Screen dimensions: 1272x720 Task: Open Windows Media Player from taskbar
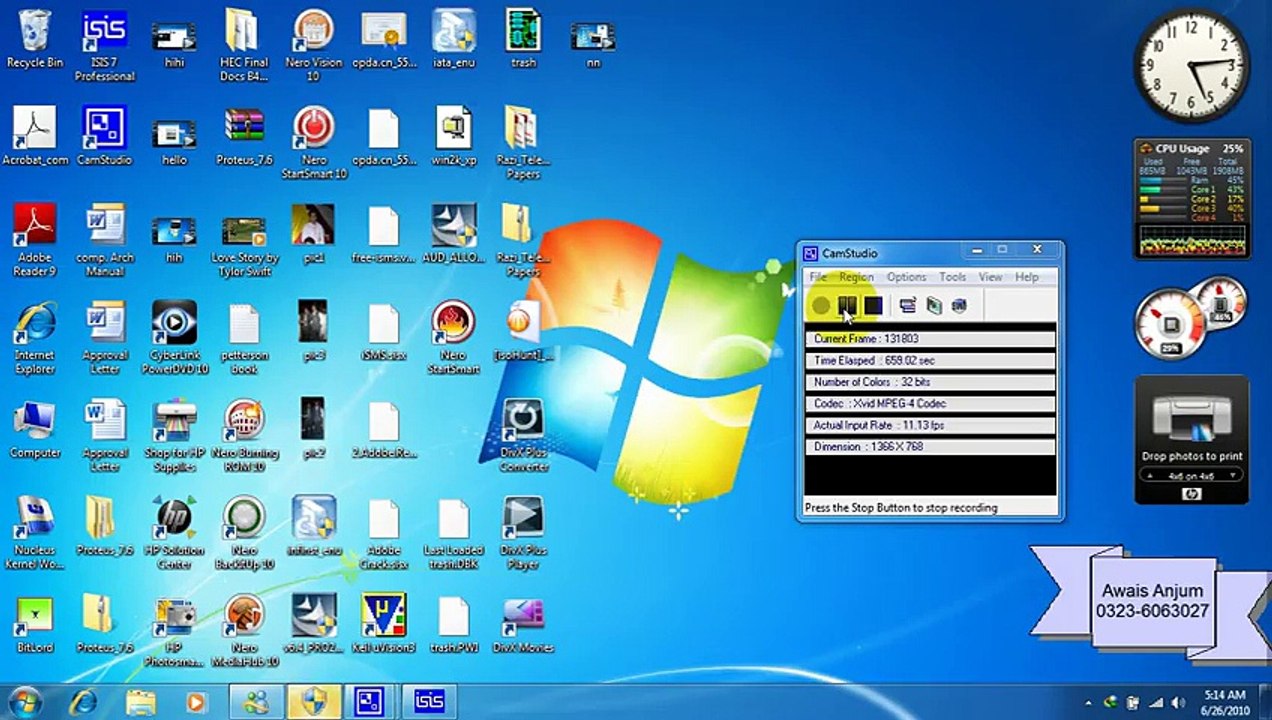[196, 702]
